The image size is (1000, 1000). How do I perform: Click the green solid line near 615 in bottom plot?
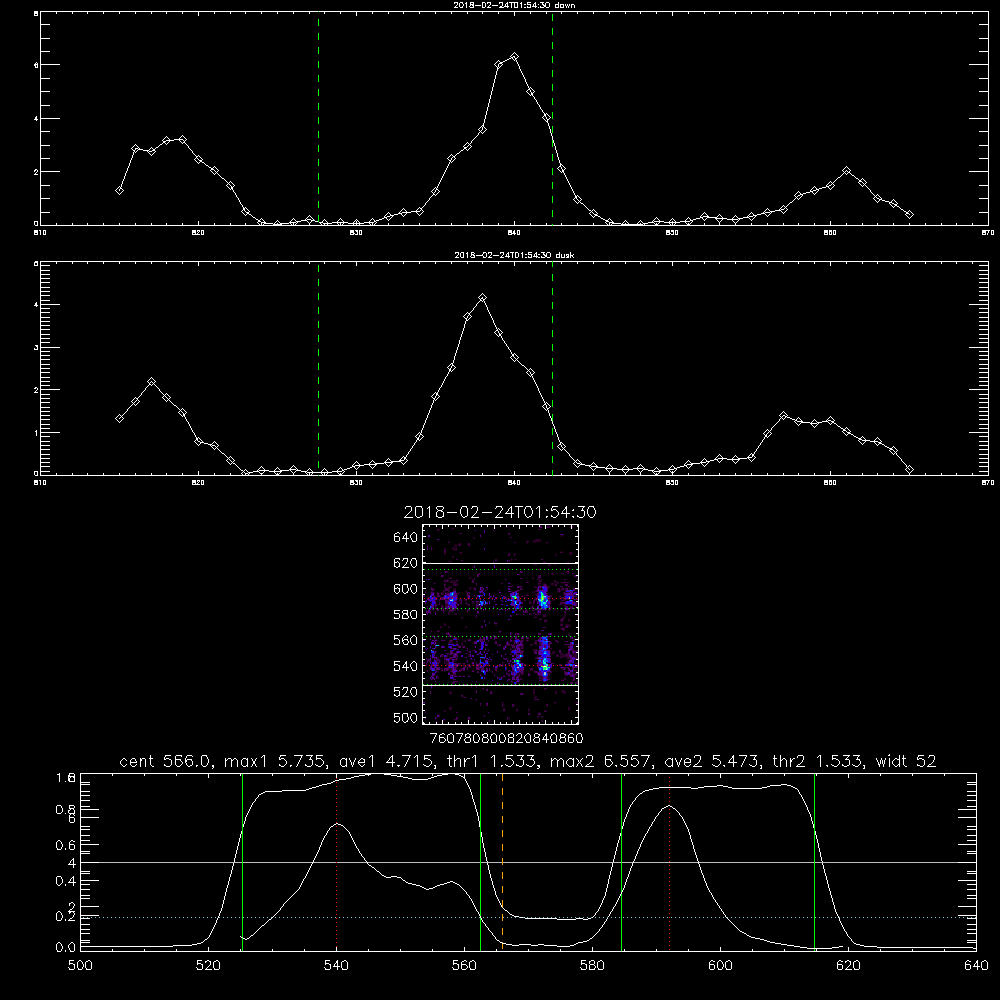pos(814,861)
